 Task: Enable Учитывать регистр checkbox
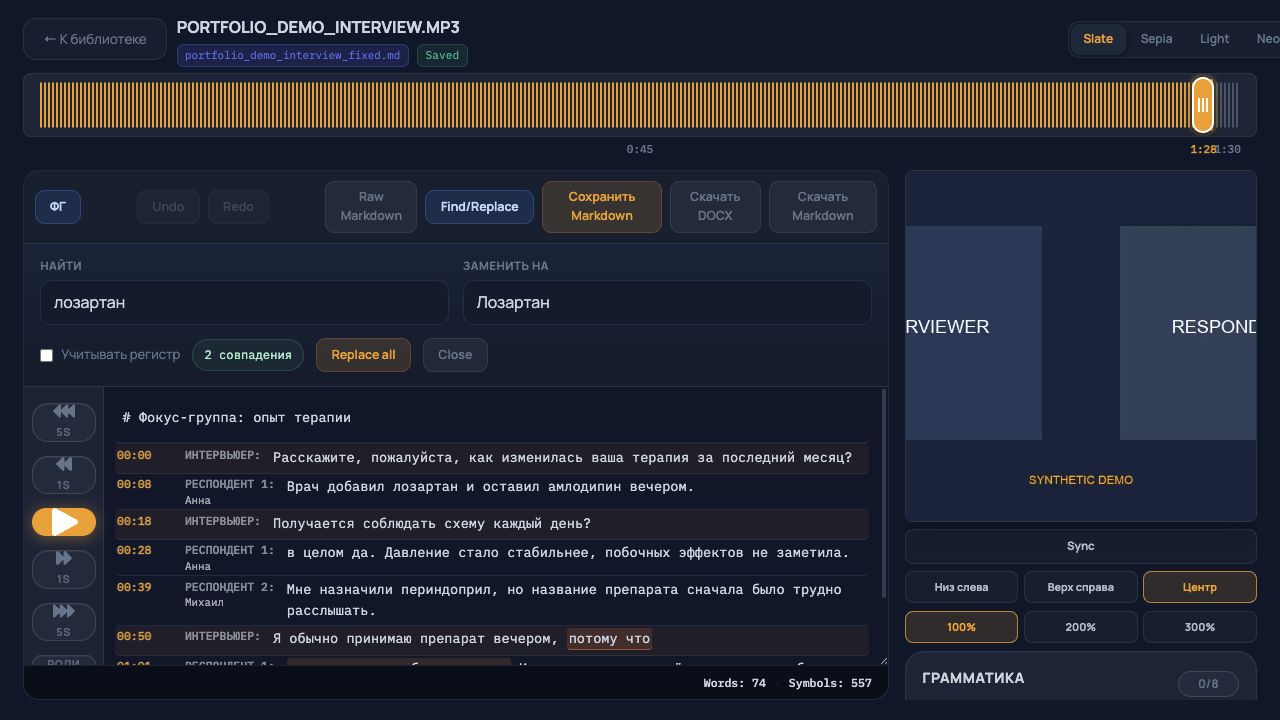point(46,355)
